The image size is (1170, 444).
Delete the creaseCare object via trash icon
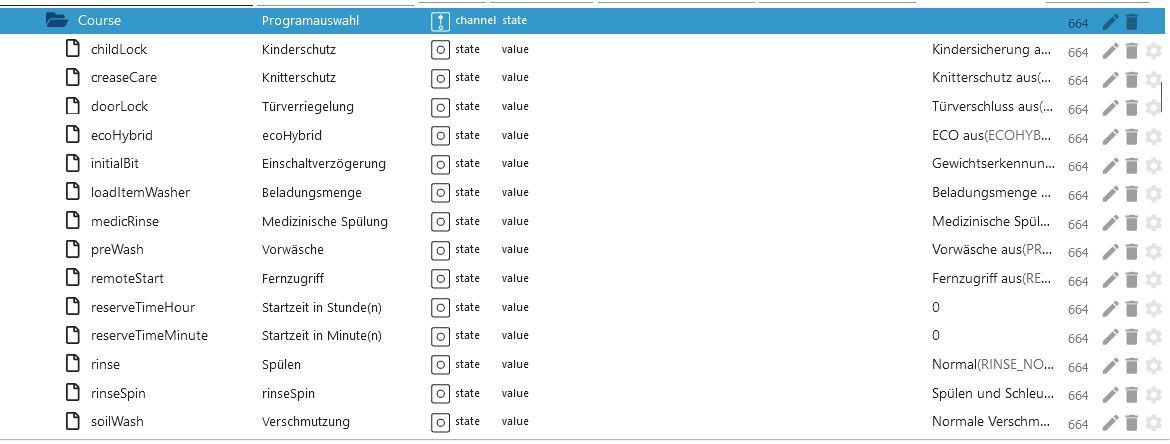(1131, 80)
